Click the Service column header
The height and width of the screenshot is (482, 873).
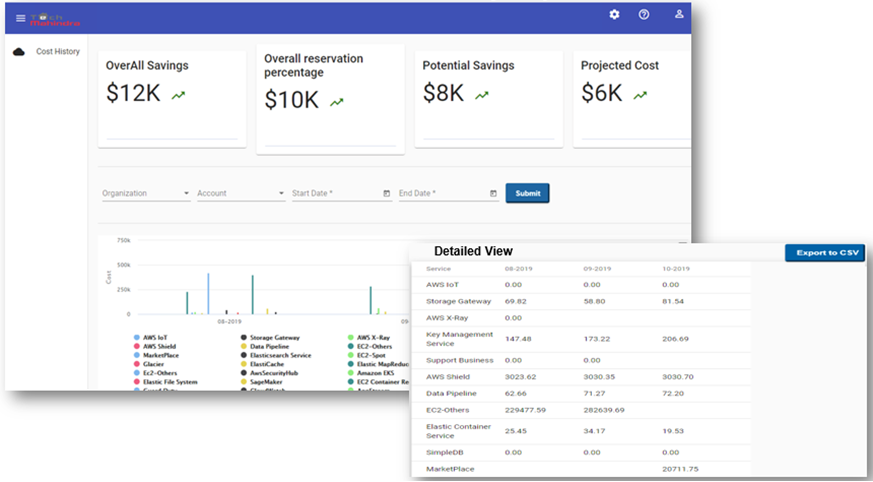(x=438, y=269)
